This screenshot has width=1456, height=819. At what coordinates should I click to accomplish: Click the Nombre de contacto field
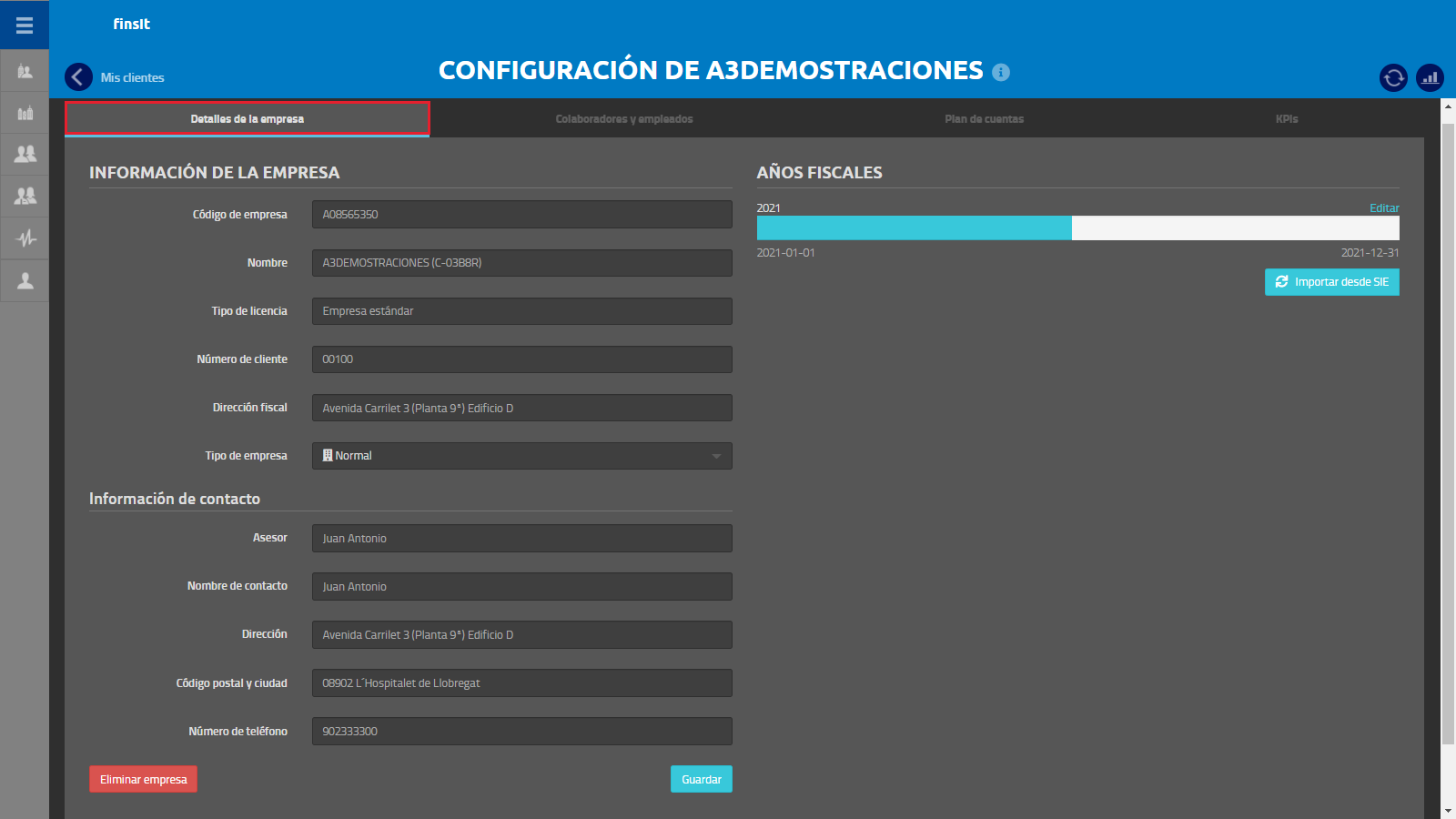522,587
